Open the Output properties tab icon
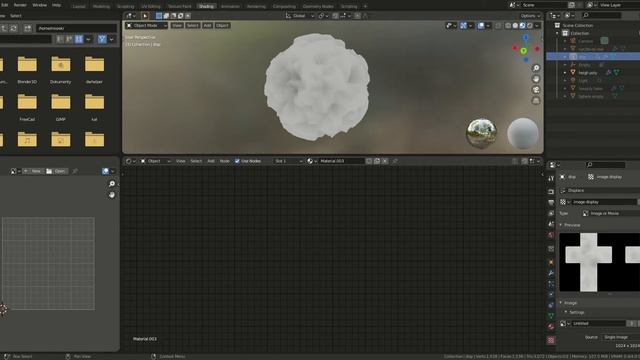Viewport: 640px width, 360px height. [551, 202]
